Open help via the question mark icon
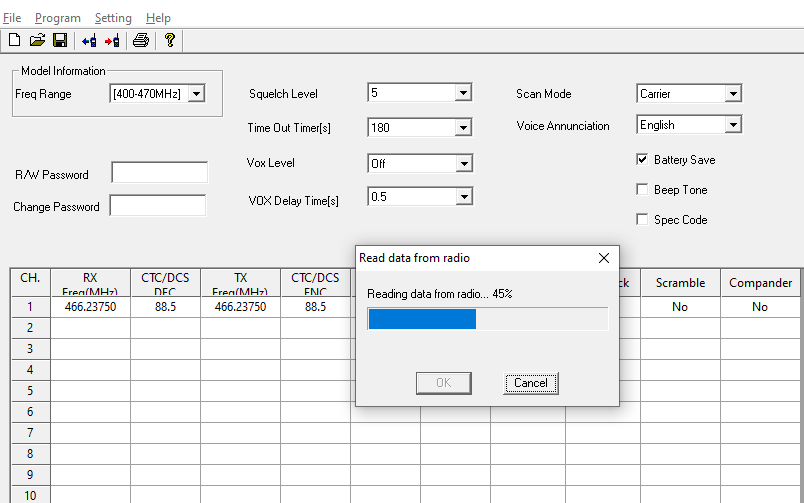 pos(170,40)
